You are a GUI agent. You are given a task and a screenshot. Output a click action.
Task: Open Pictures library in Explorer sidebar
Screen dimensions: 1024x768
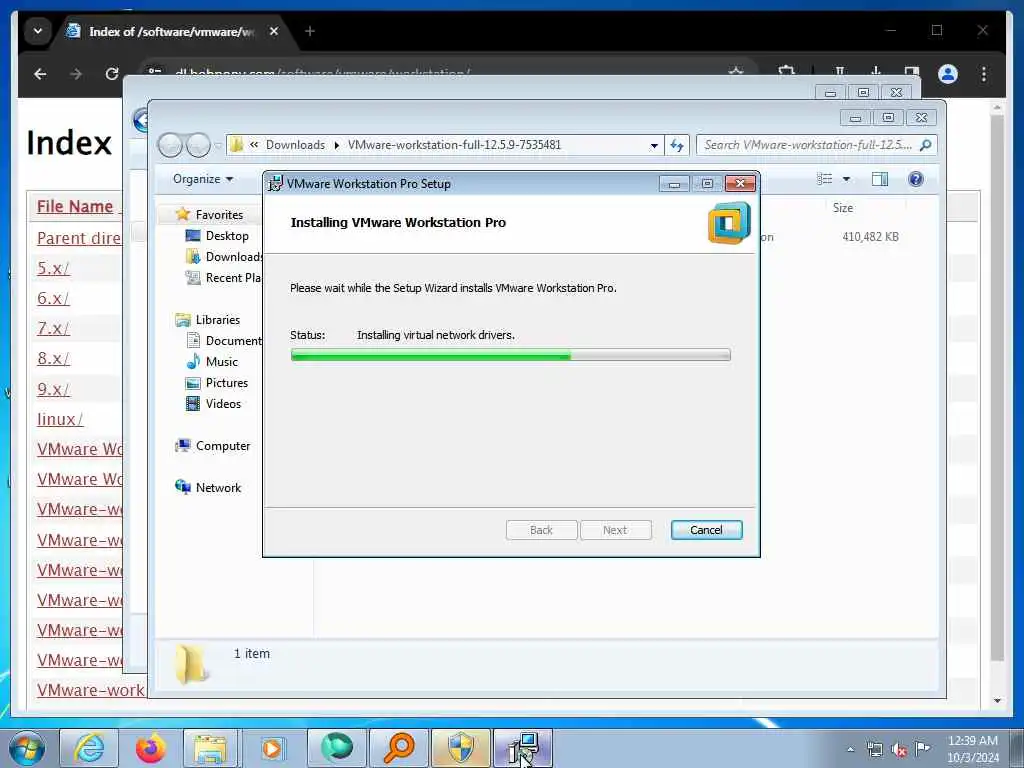[x=227, y=383]
